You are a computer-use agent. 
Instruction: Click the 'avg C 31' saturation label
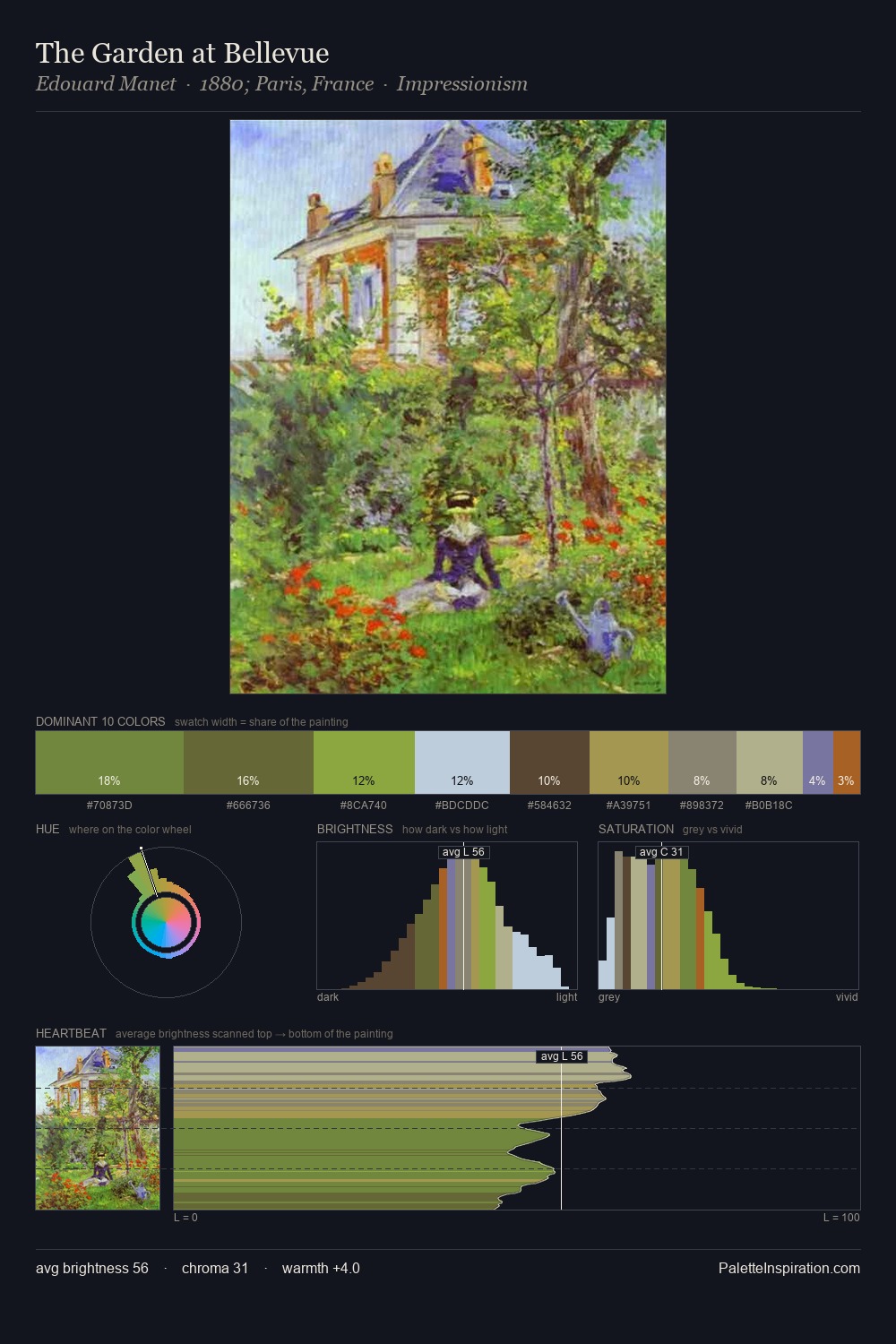[x=661, y=852]
